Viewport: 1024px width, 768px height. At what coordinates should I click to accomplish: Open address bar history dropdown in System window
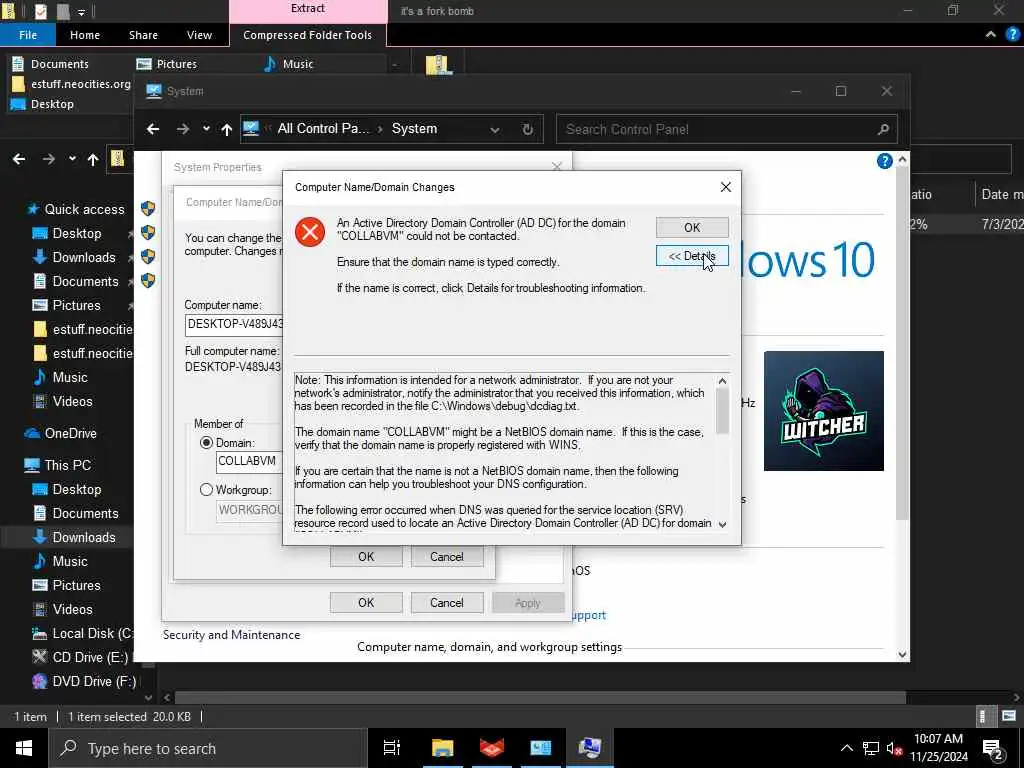pos(495,129)
